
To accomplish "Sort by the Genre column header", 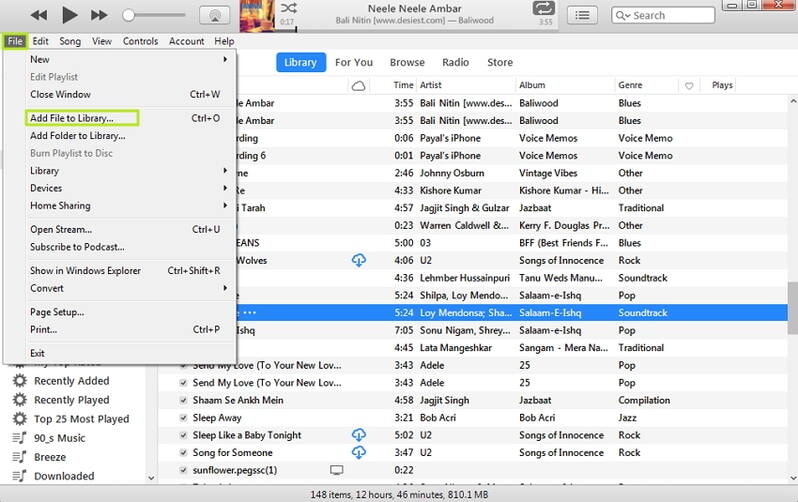I will click(x=630, y=85).
